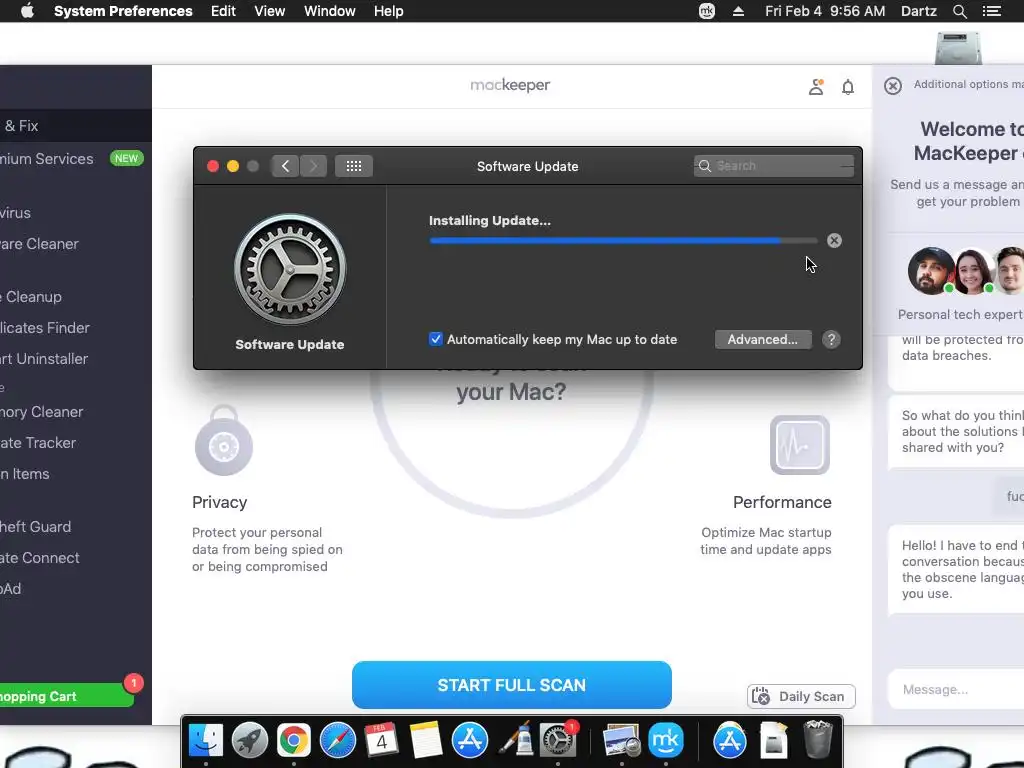Cancel the installing update
1024x768 pixels.
pyautogui.click(x=834, y=240)
